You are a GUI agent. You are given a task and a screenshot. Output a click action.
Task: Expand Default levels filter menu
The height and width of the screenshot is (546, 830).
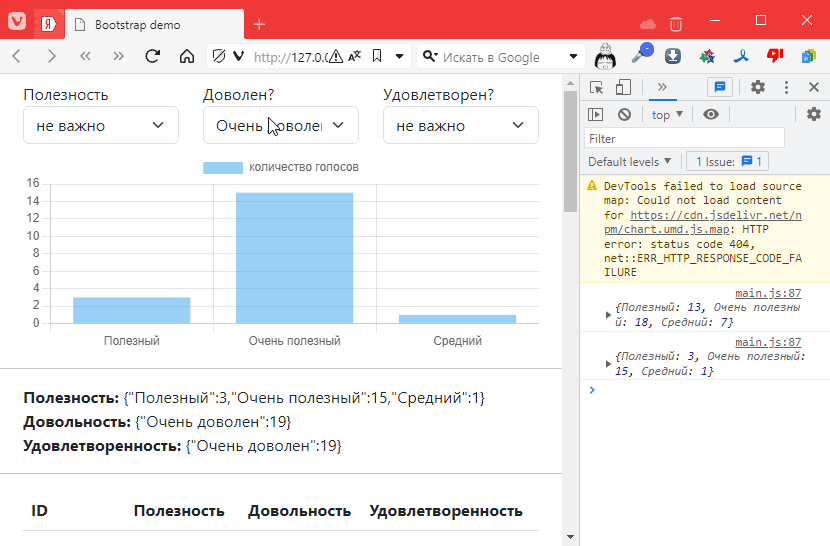[x=630, y=162]
